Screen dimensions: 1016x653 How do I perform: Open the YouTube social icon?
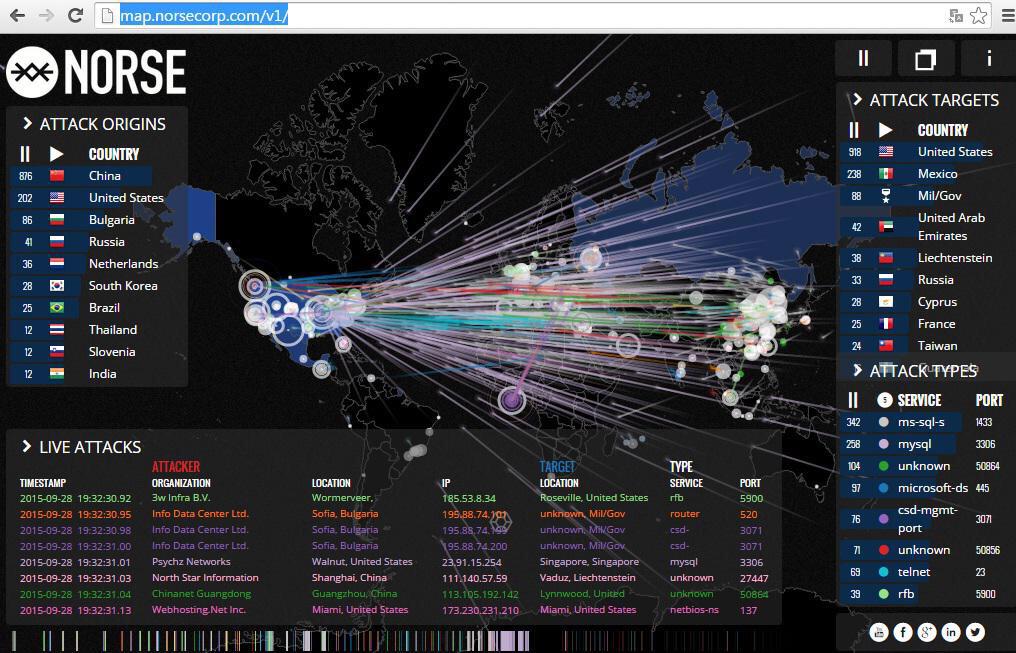pos(879,632)
